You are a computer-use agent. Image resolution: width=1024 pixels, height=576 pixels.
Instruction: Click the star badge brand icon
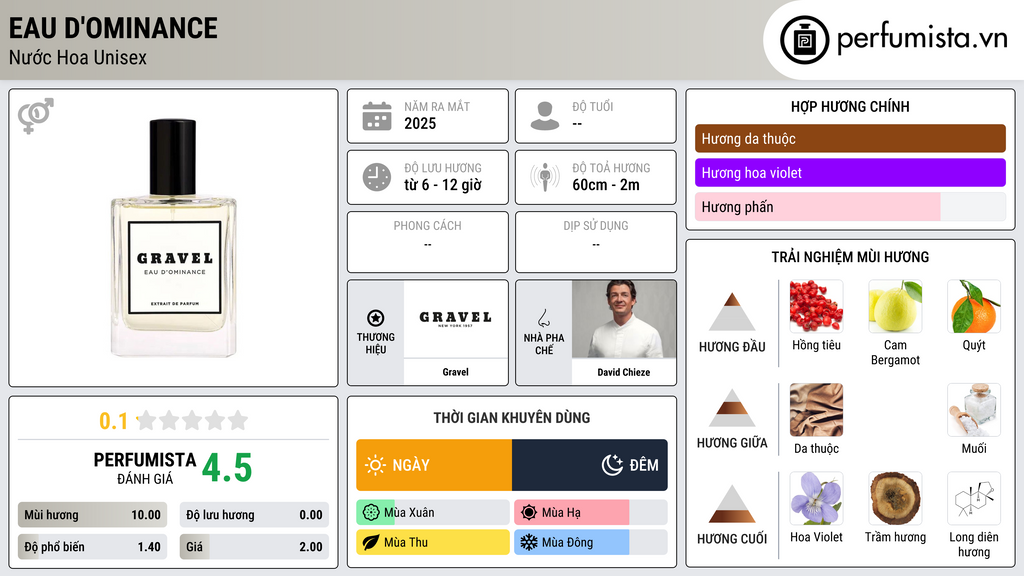pyautogui.click(x=376, y=318)
